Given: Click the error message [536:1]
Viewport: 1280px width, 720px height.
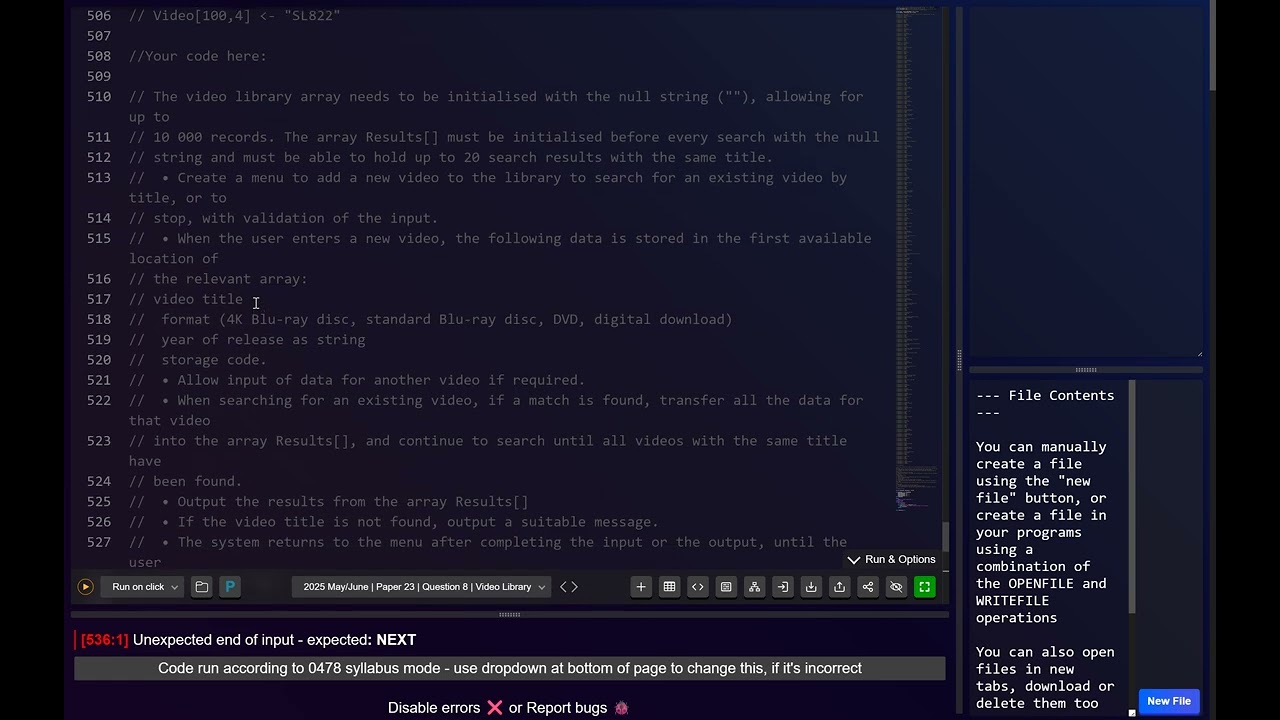Looking at the screenshot, I should [x=248, y=640].
